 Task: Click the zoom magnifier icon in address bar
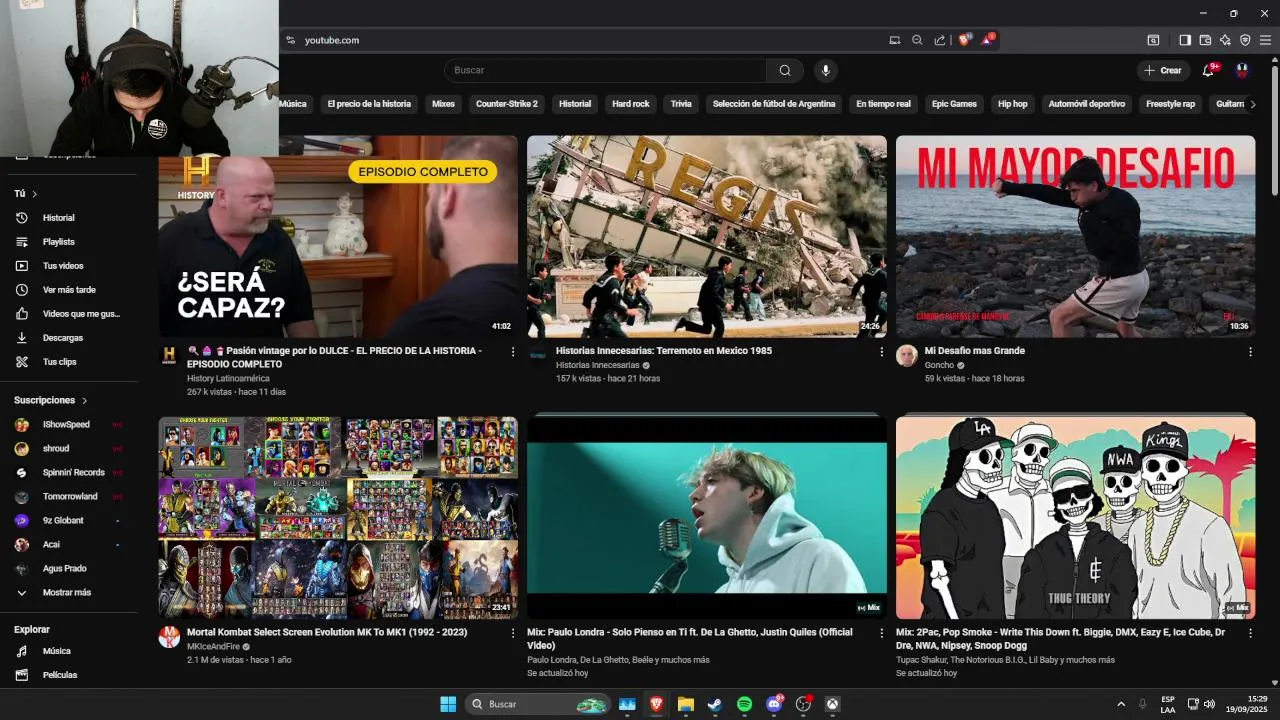coord(917,40)
